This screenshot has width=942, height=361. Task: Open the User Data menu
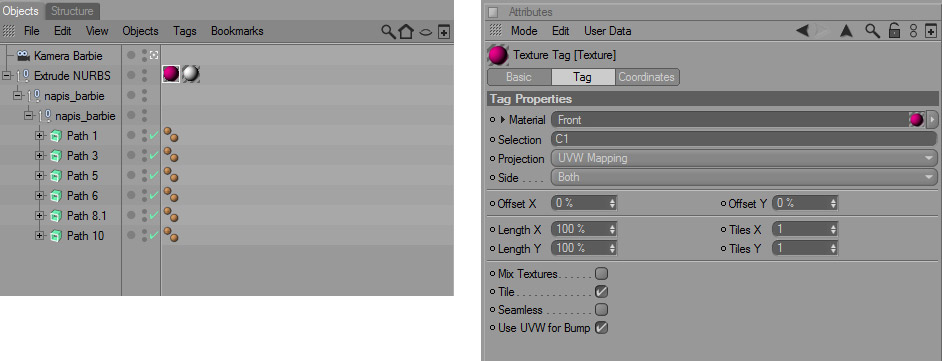(607, 31)
